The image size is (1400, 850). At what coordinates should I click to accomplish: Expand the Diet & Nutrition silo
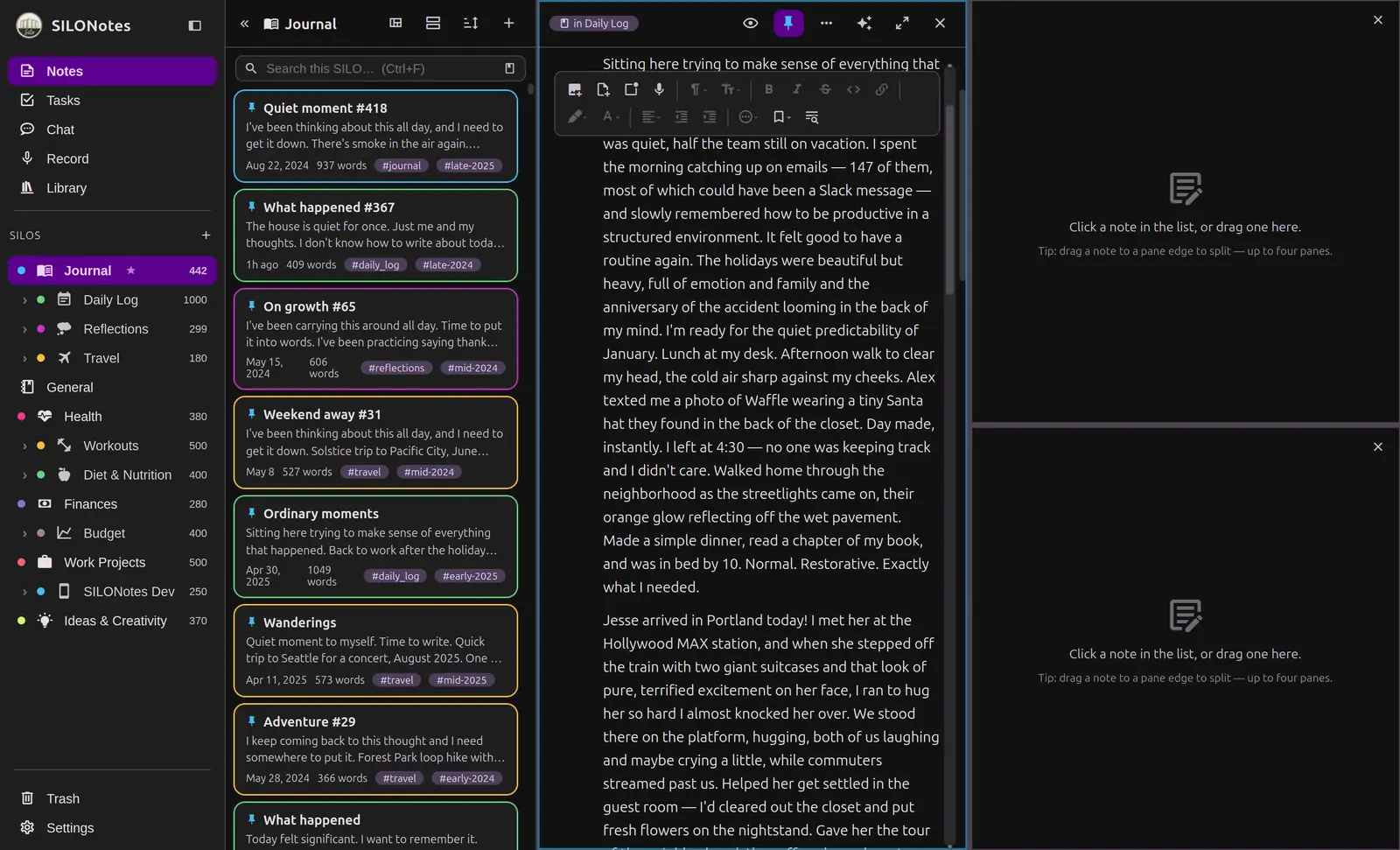[24, 475]
